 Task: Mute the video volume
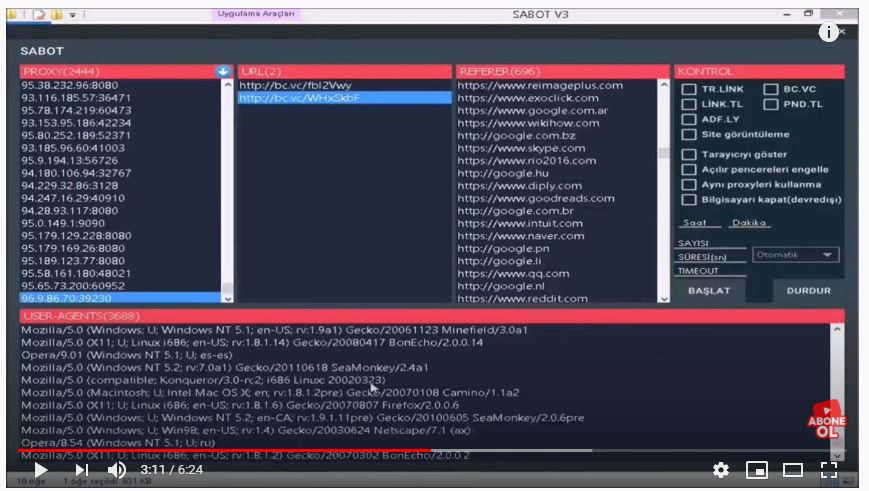pyautogui.click(x=116, y=470)
